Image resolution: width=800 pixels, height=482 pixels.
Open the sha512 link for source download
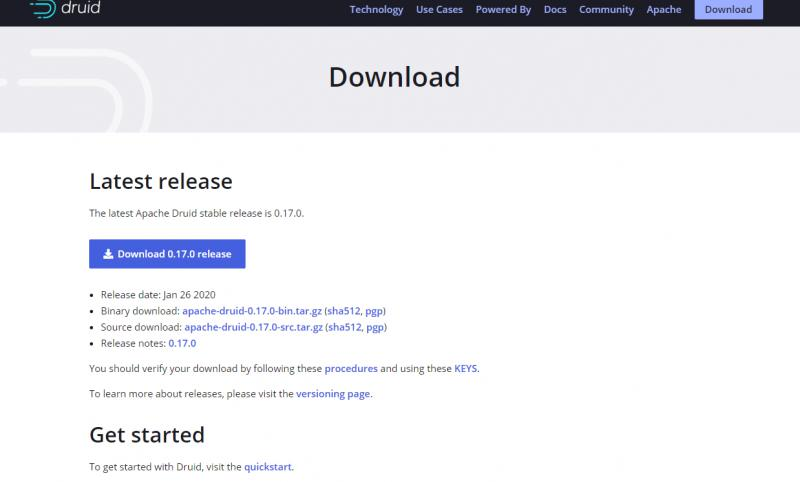point(345,327)
